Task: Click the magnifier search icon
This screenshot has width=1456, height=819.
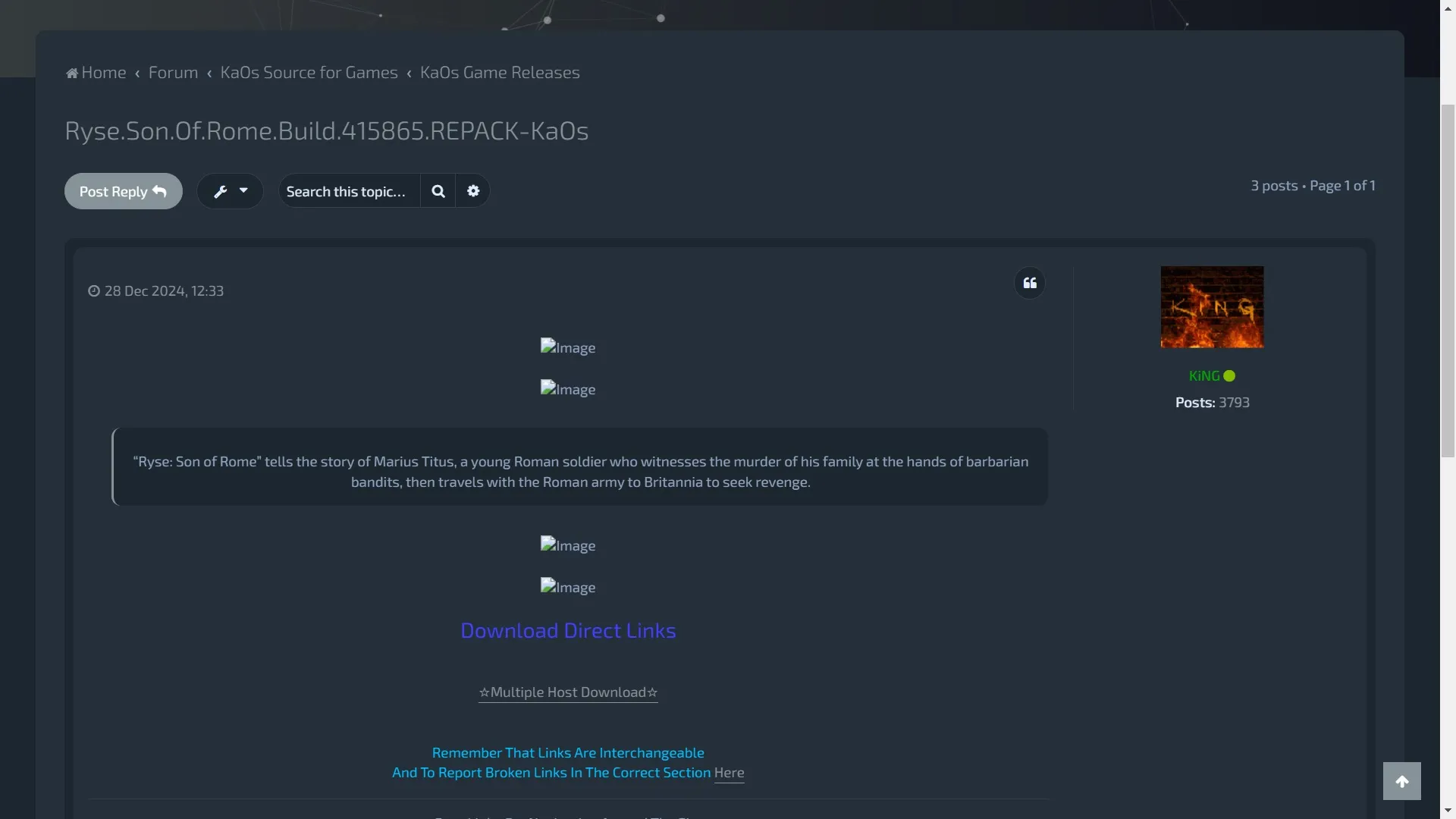Action: click(x=438, y=191)
